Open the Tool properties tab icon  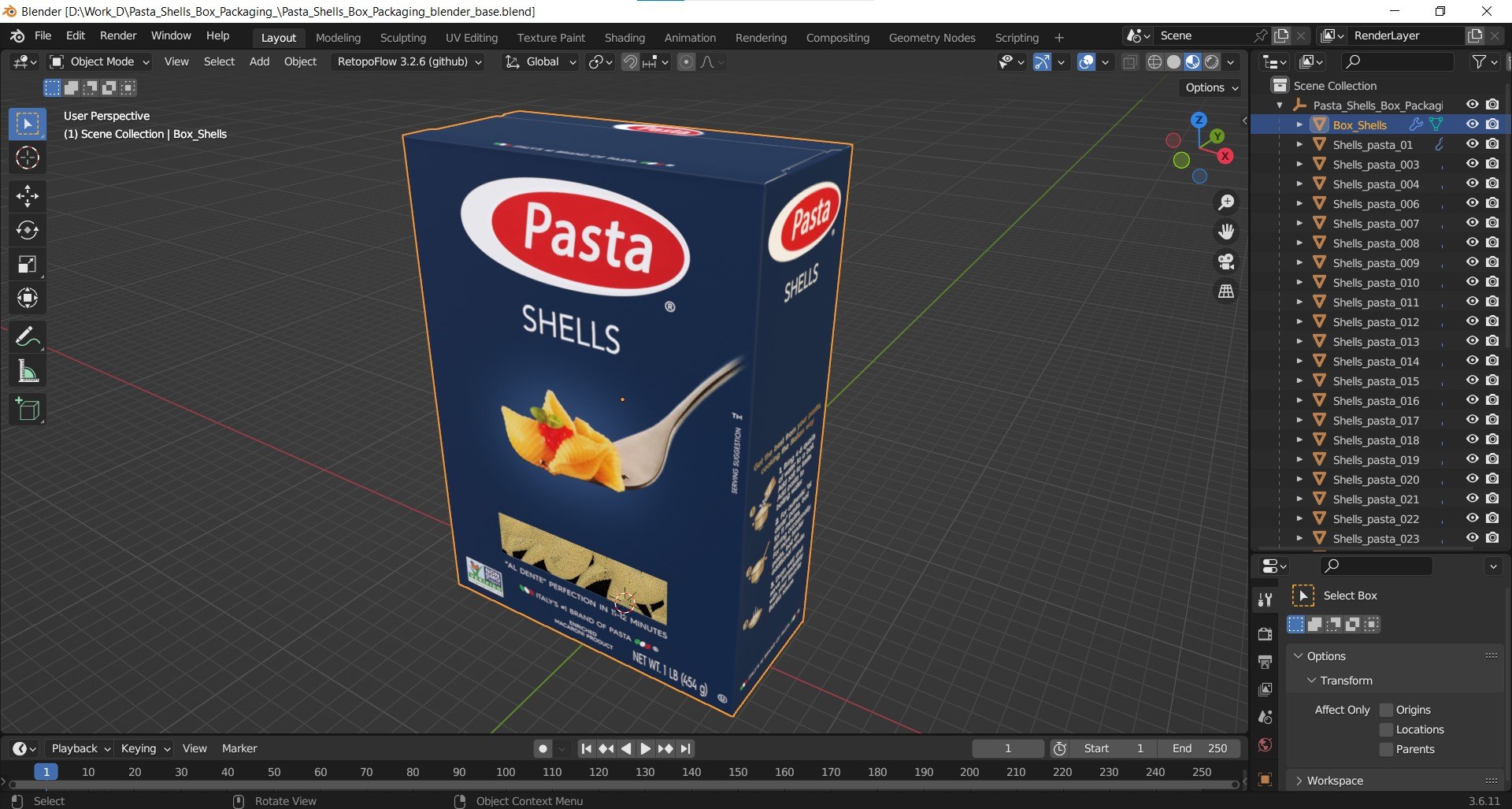pos(1266,600)
